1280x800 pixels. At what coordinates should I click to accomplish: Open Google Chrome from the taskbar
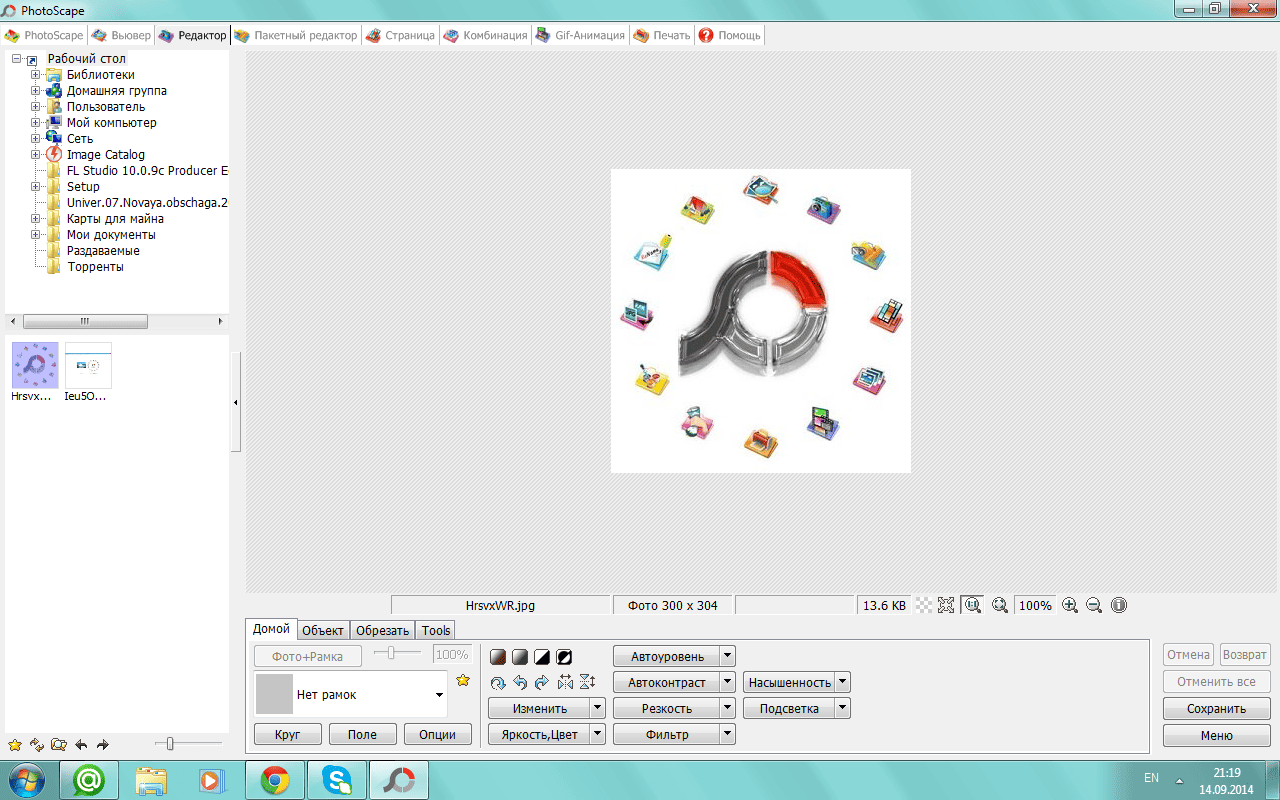click(275, 780)
